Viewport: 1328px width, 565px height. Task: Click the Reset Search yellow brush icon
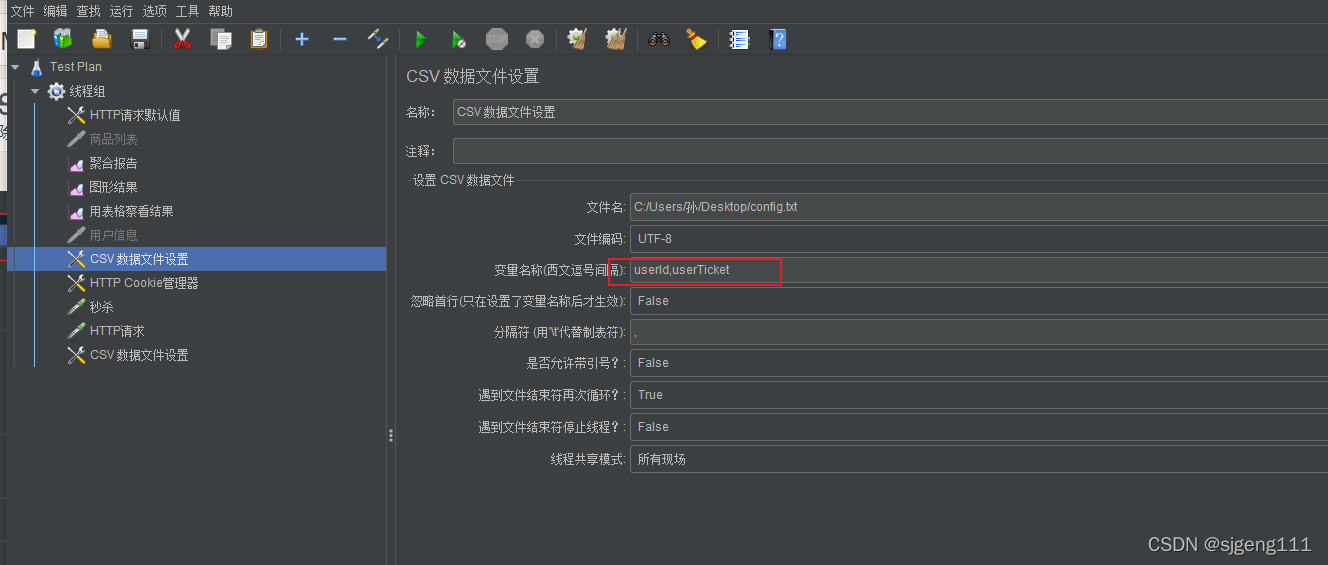tap(696, 39)
